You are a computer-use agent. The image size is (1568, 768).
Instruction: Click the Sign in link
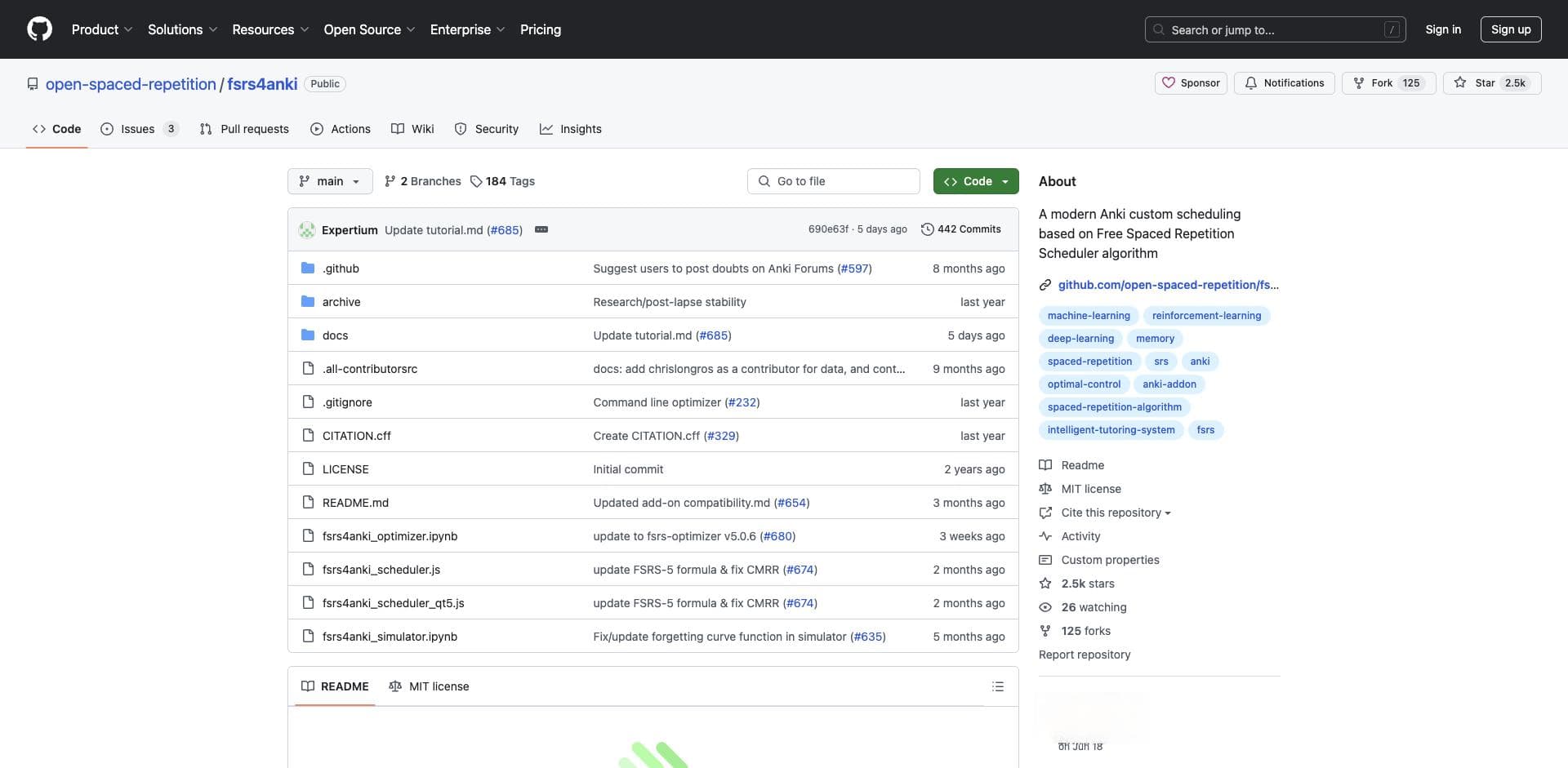click(1443, 29)
